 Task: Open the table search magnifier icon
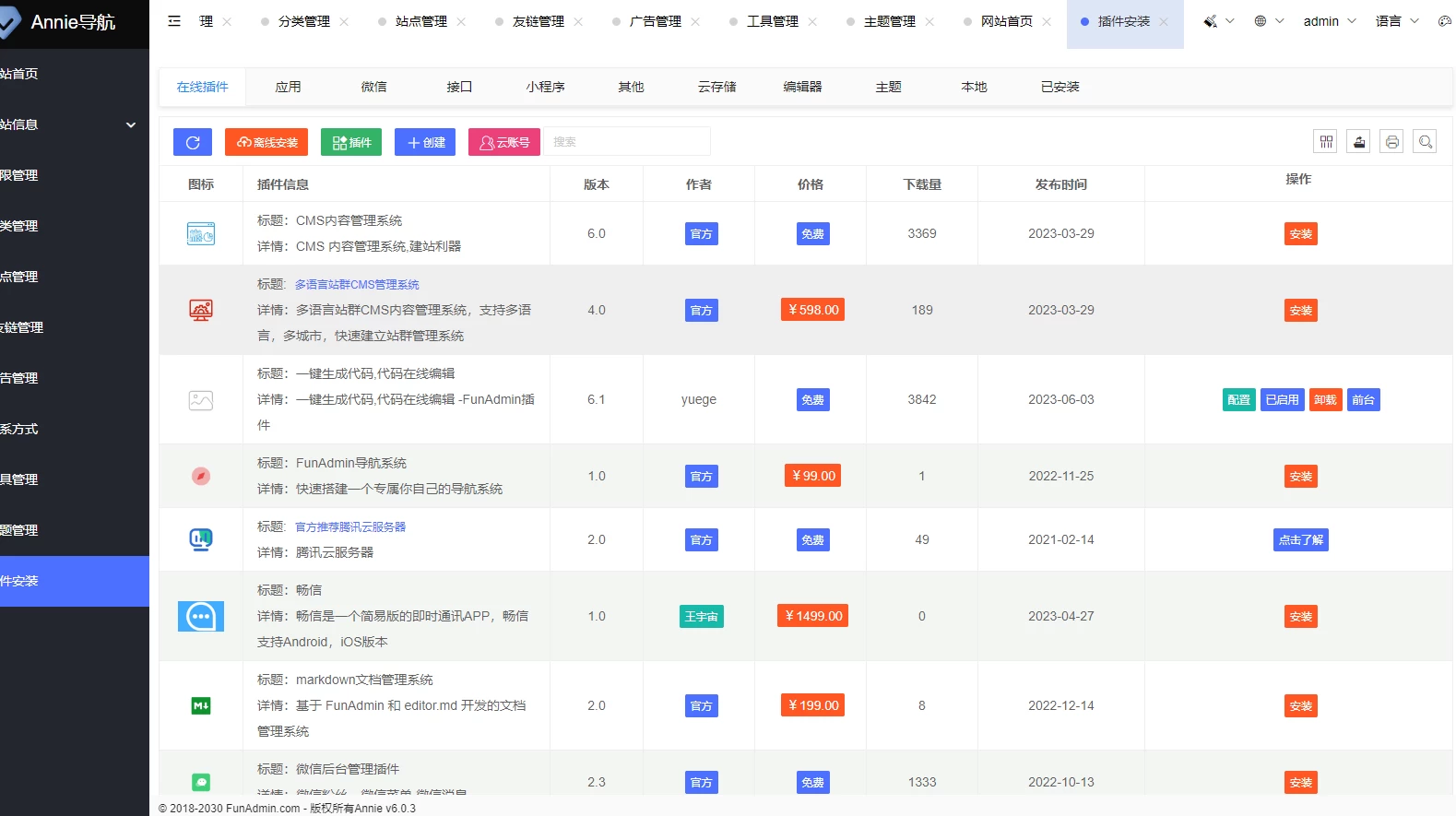1425,142
